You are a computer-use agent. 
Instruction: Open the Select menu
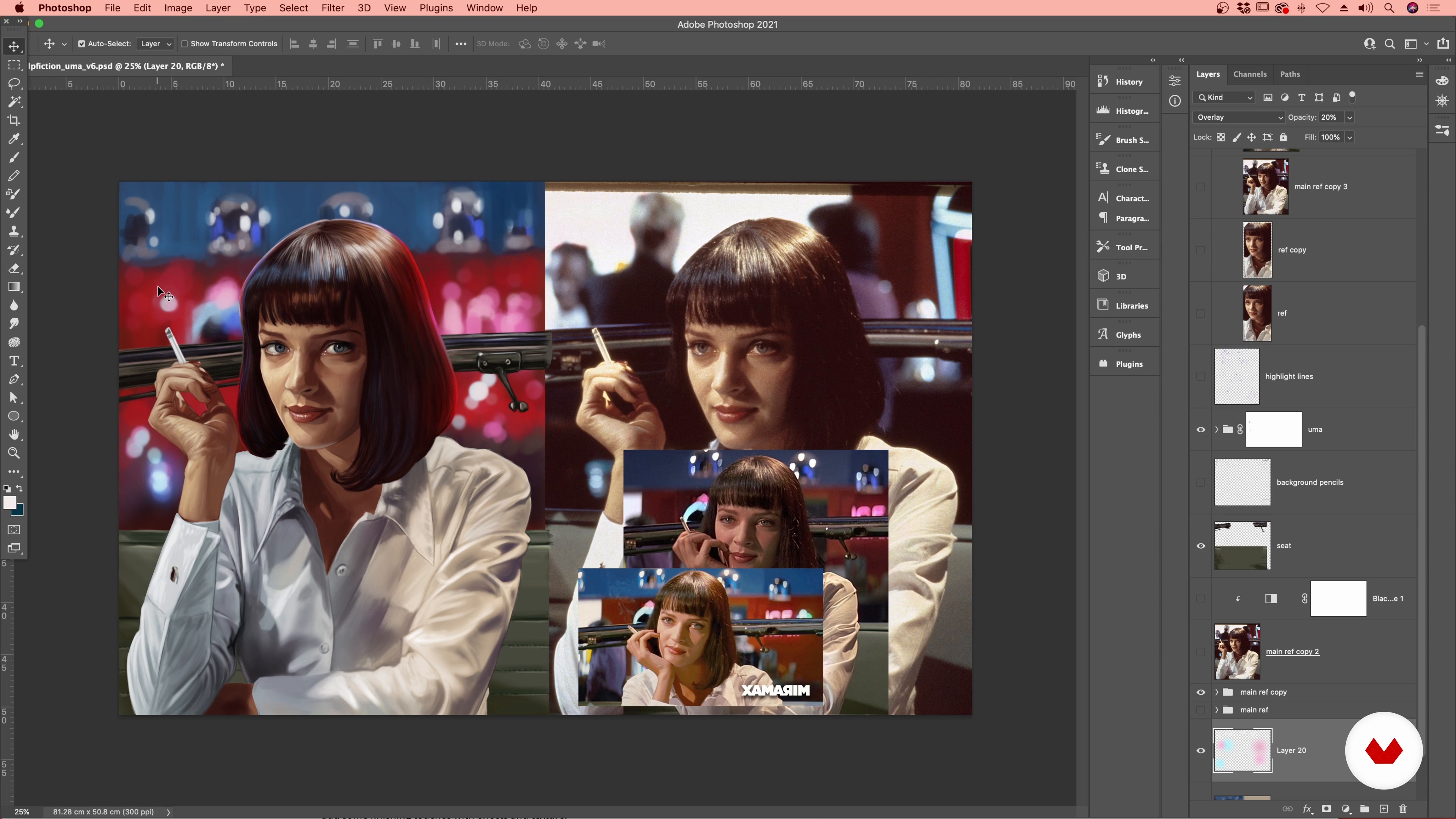pyautogui.click(x=293, y=8)
